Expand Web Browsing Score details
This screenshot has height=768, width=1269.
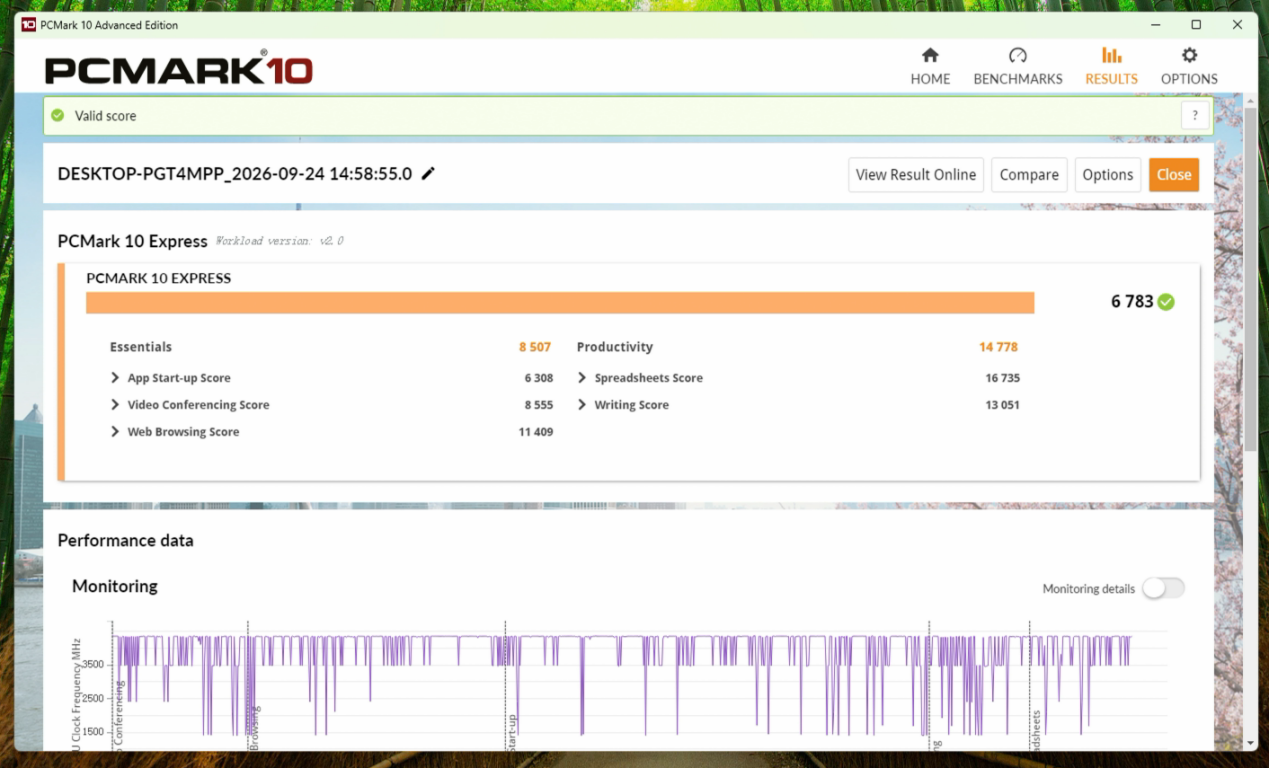116,432
